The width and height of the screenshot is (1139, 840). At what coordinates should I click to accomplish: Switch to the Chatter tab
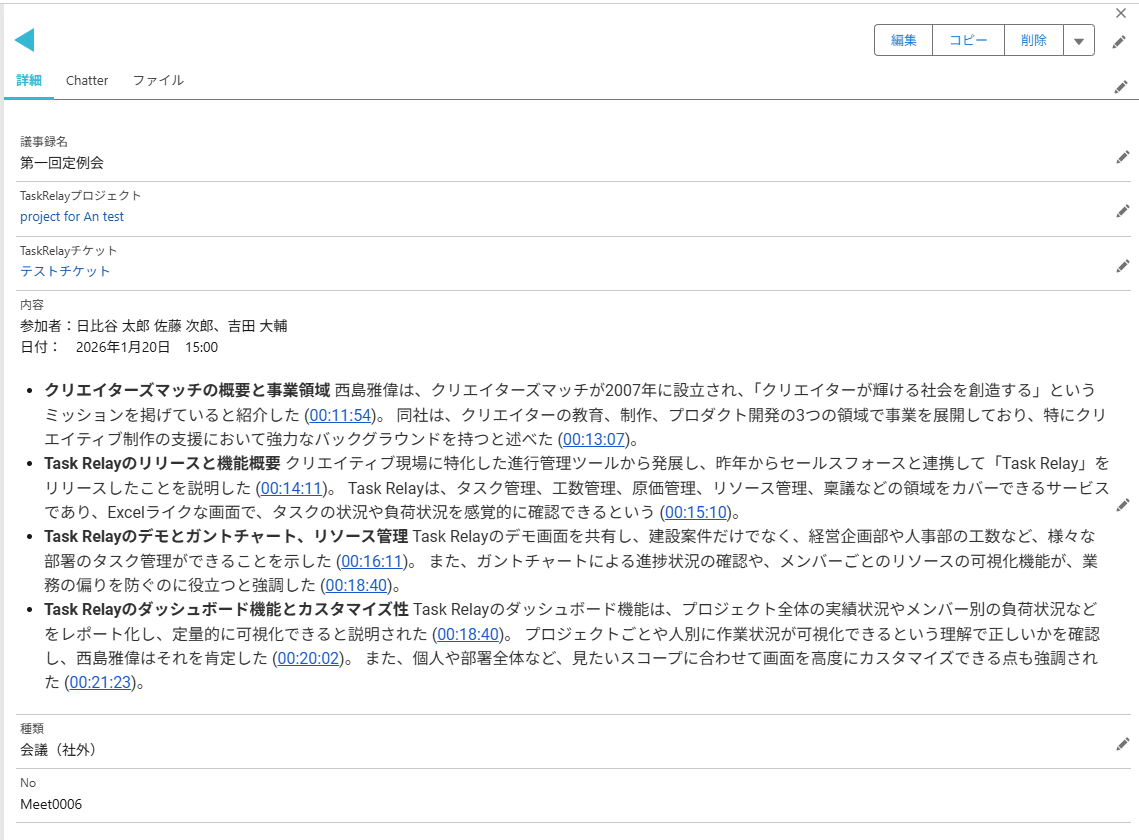point(87,81)
